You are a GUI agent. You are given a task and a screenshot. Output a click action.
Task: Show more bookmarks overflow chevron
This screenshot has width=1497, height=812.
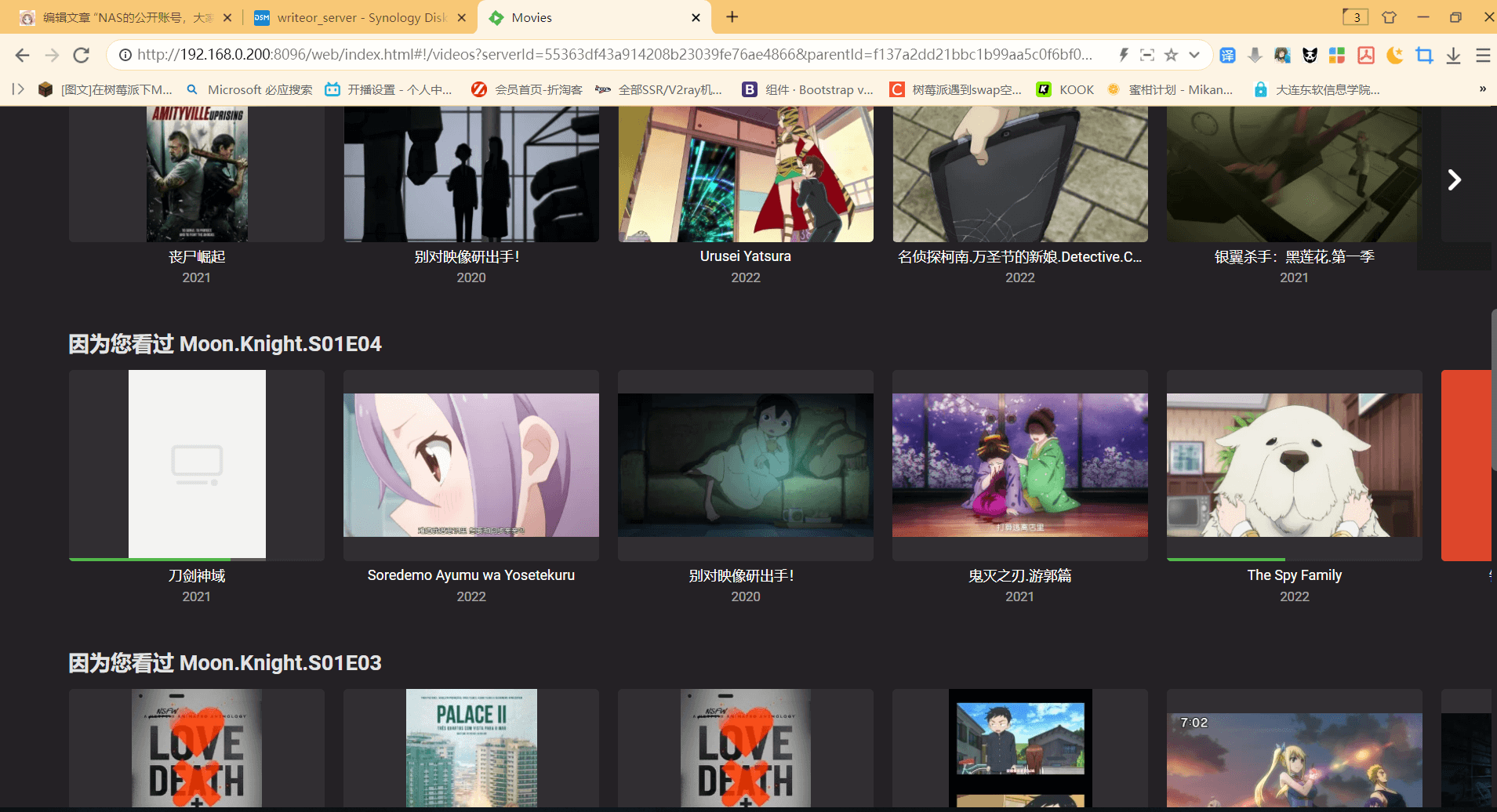coord(1482,89)
